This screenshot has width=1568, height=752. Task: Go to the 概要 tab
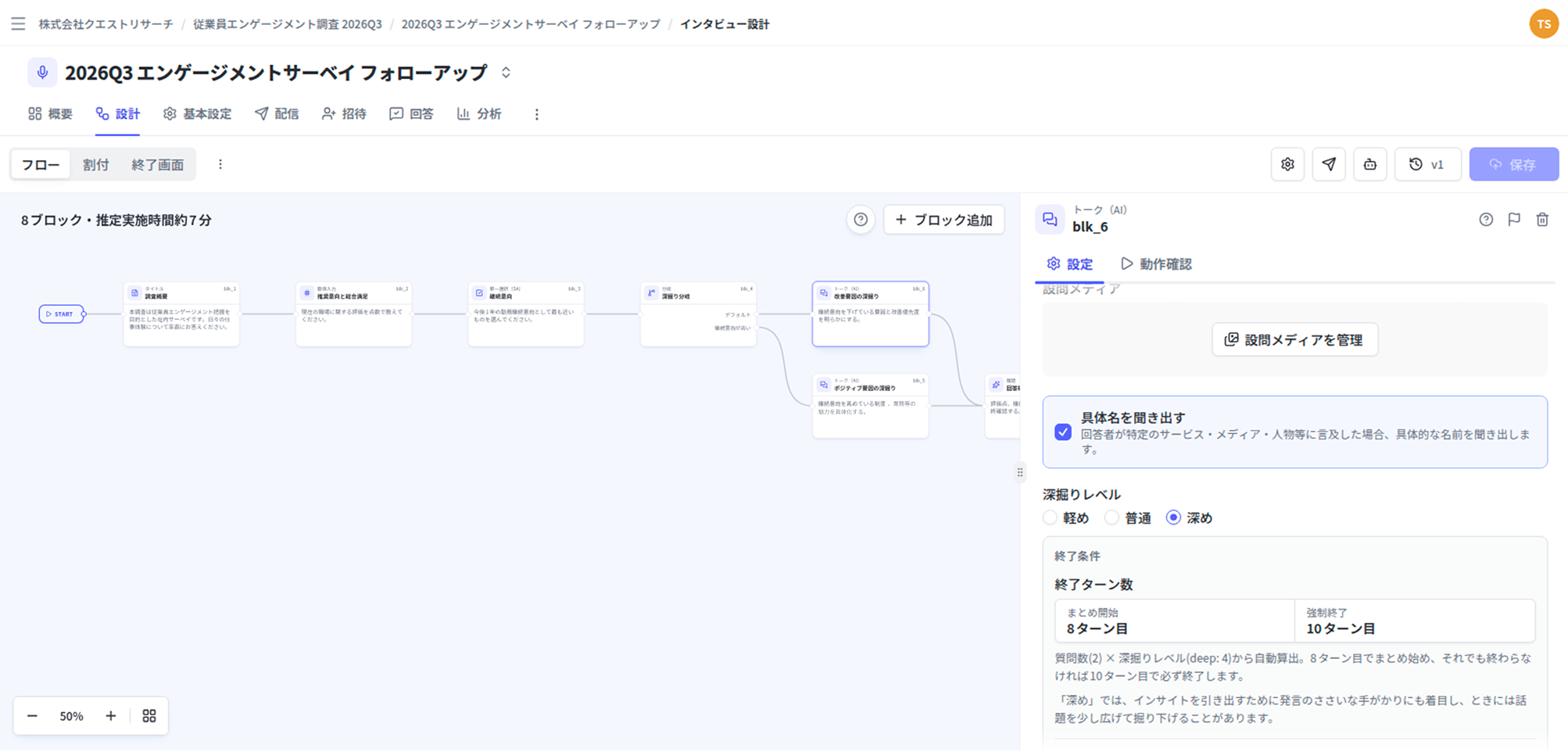50,114
